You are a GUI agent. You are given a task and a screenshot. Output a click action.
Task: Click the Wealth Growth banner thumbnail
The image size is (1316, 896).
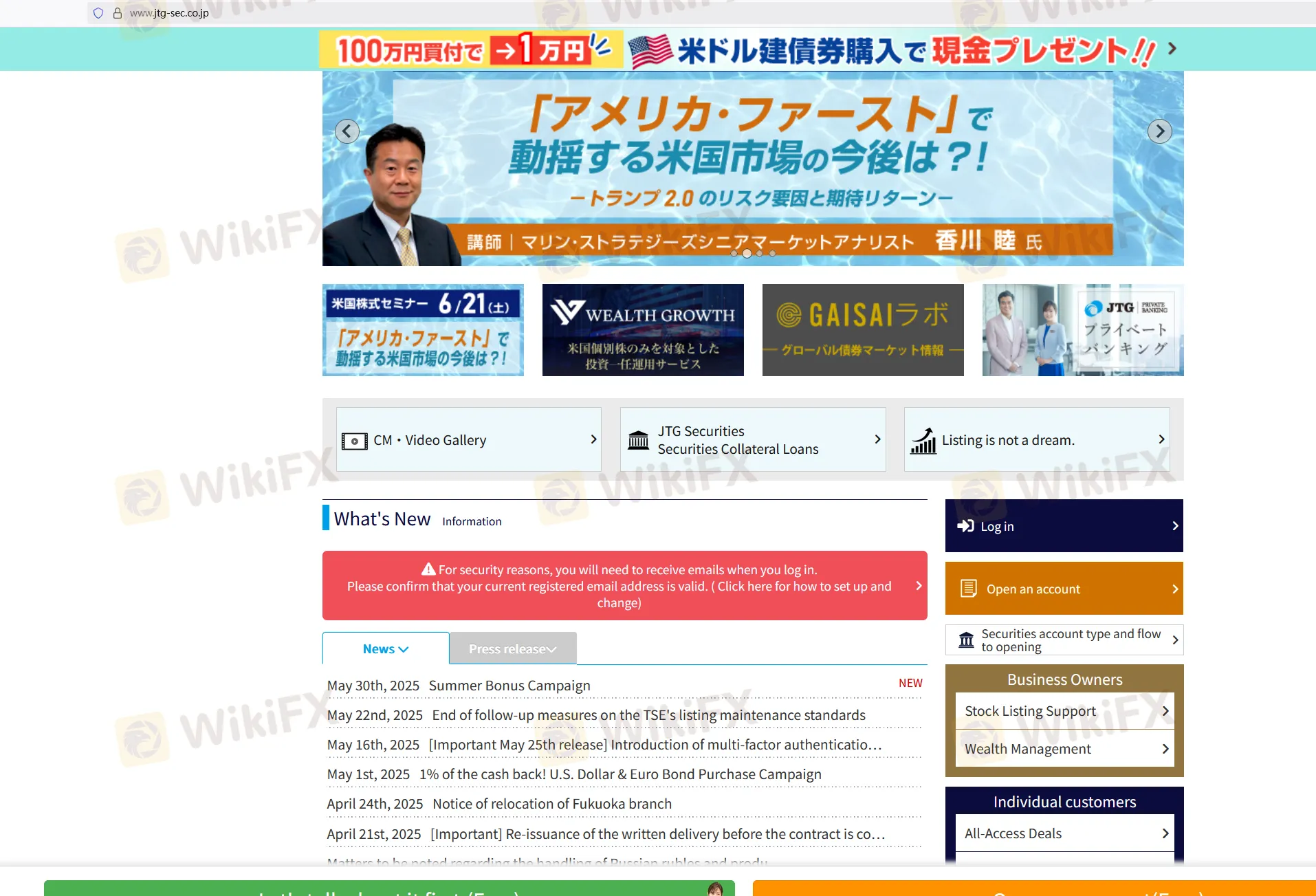(x=643, y=330)
